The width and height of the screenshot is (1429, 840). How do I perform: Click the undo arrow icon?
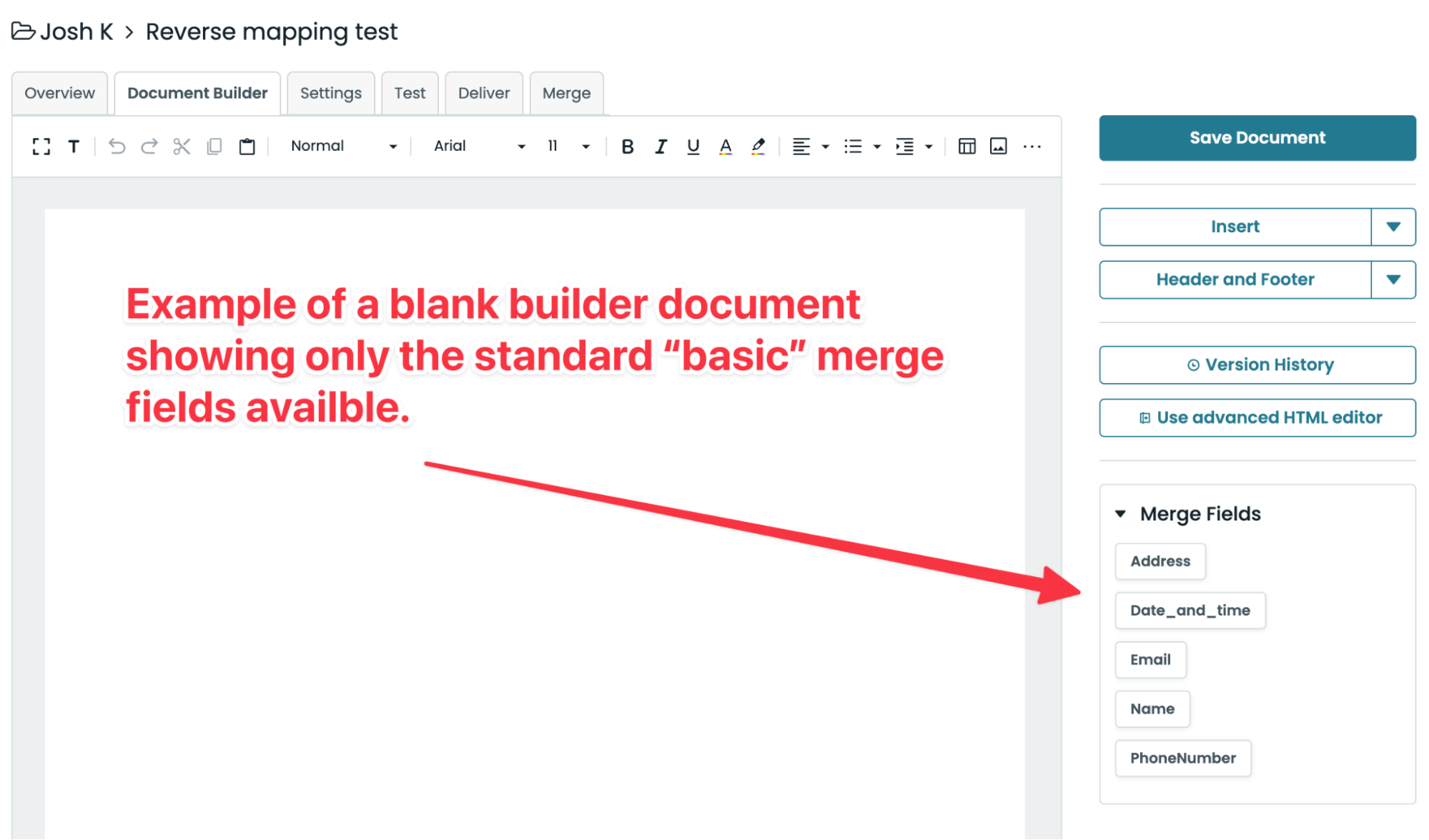117,147
